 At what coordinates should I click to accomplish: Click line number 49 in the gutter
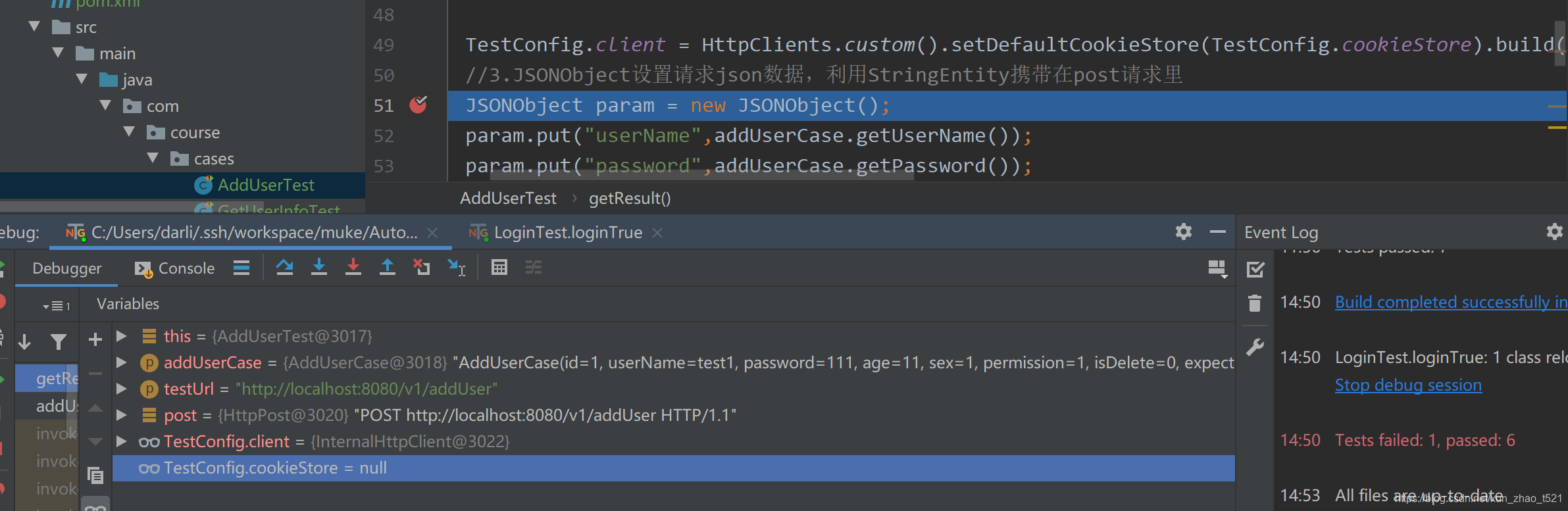click(x=384, y=45)
